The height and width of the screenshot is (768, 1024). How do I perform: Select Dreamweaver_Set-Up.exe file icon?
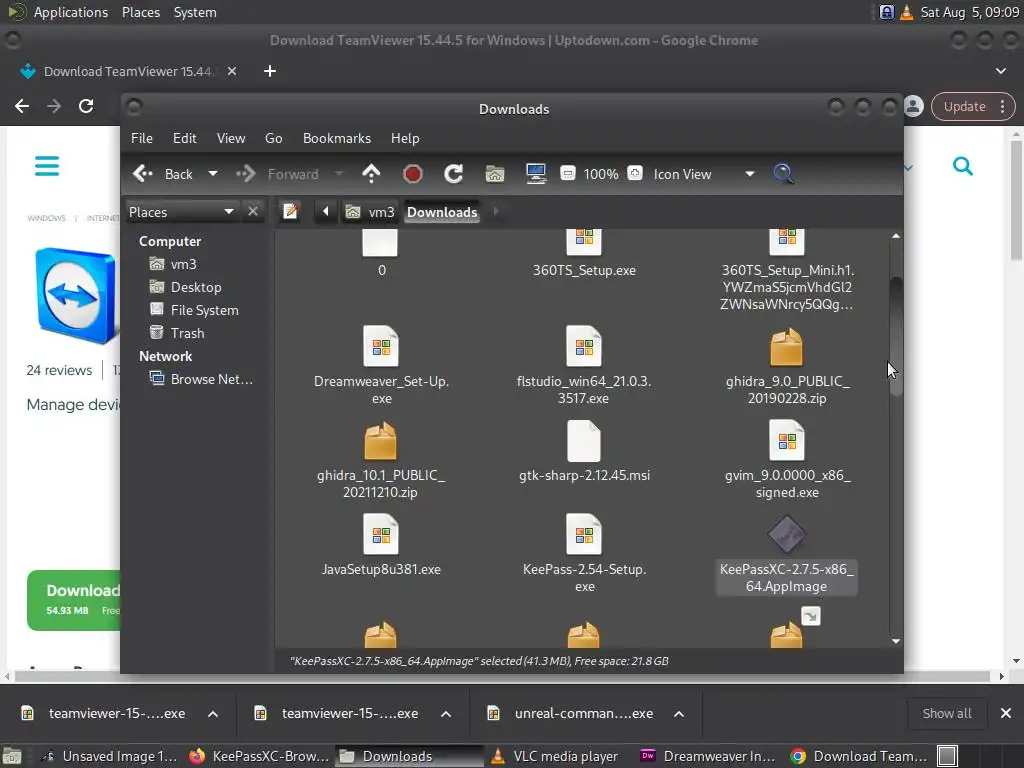pyautogui.click(x=381, y=346)
